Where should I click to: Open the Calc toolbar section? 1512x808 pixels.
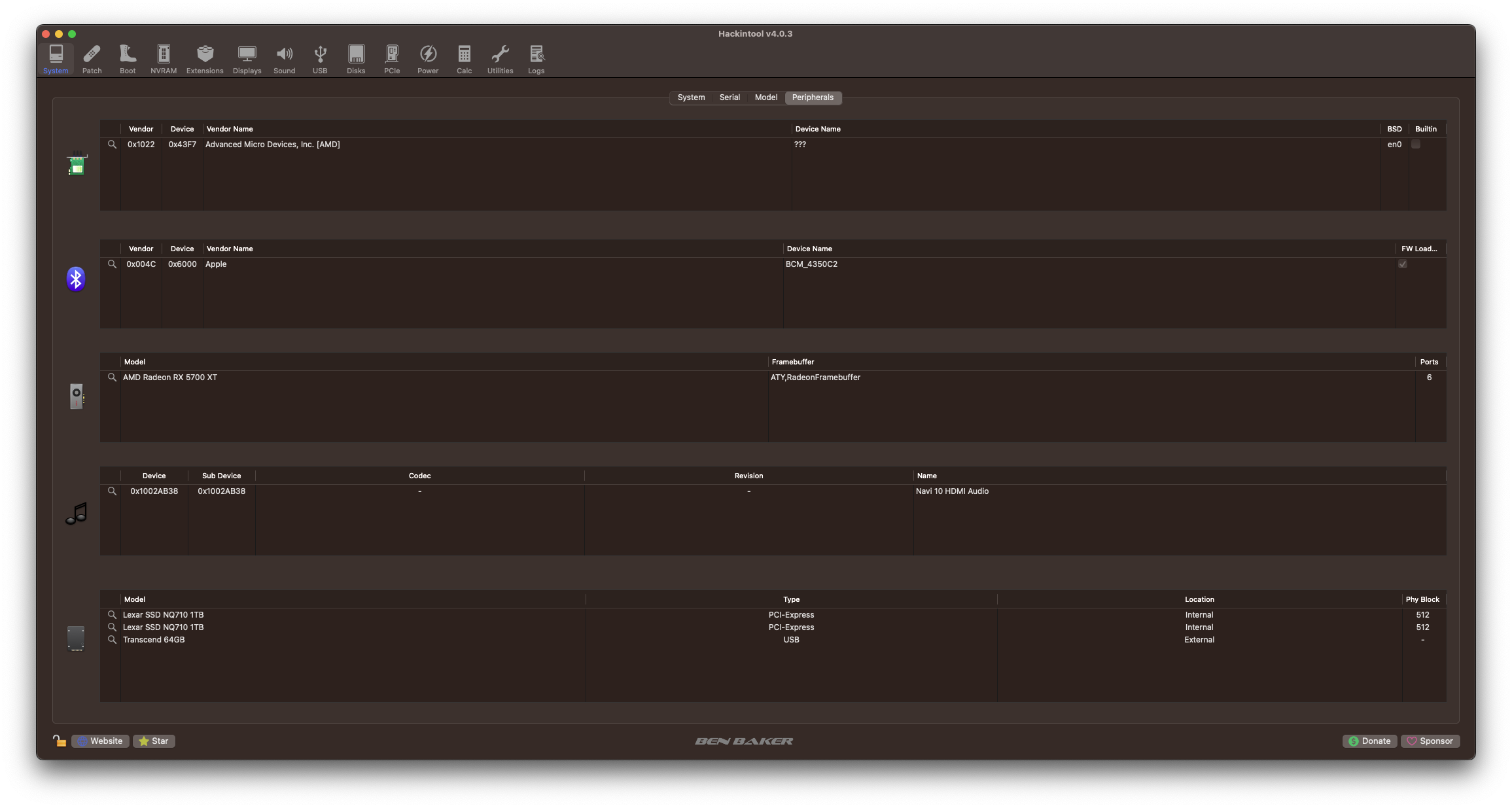(464, 59)
